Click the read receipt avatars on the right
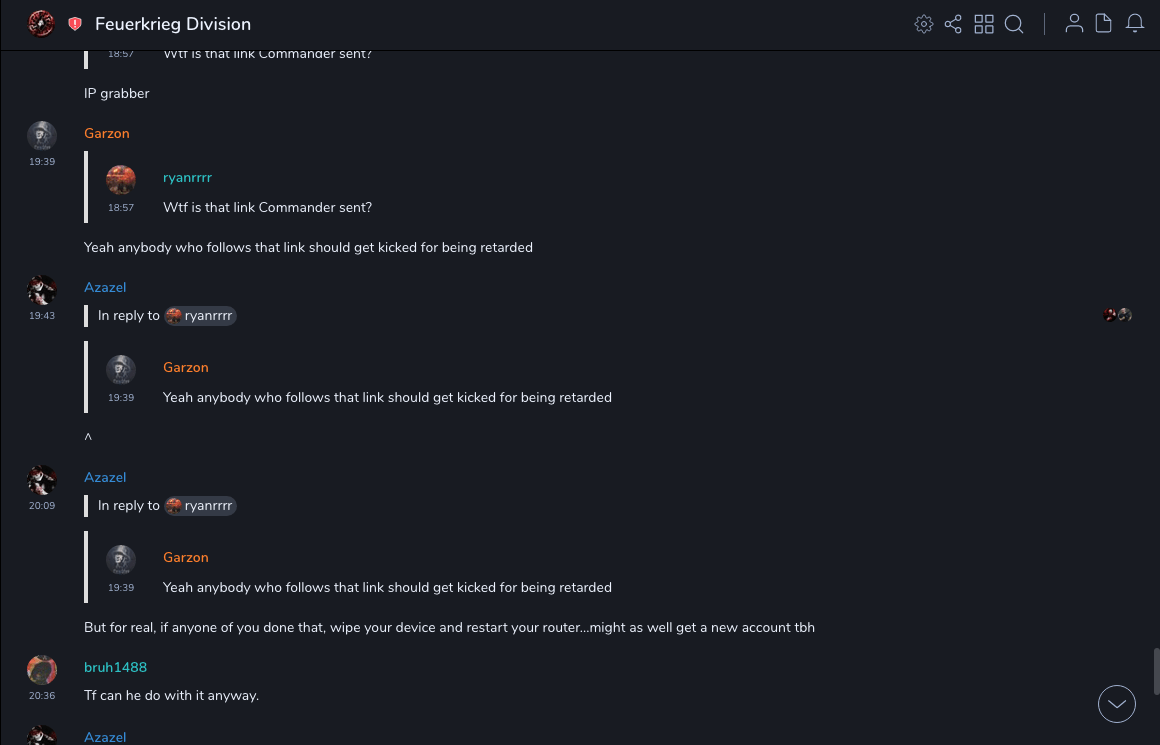The height and width of the screenshot is (745, 1160). tap(1117, 315)
